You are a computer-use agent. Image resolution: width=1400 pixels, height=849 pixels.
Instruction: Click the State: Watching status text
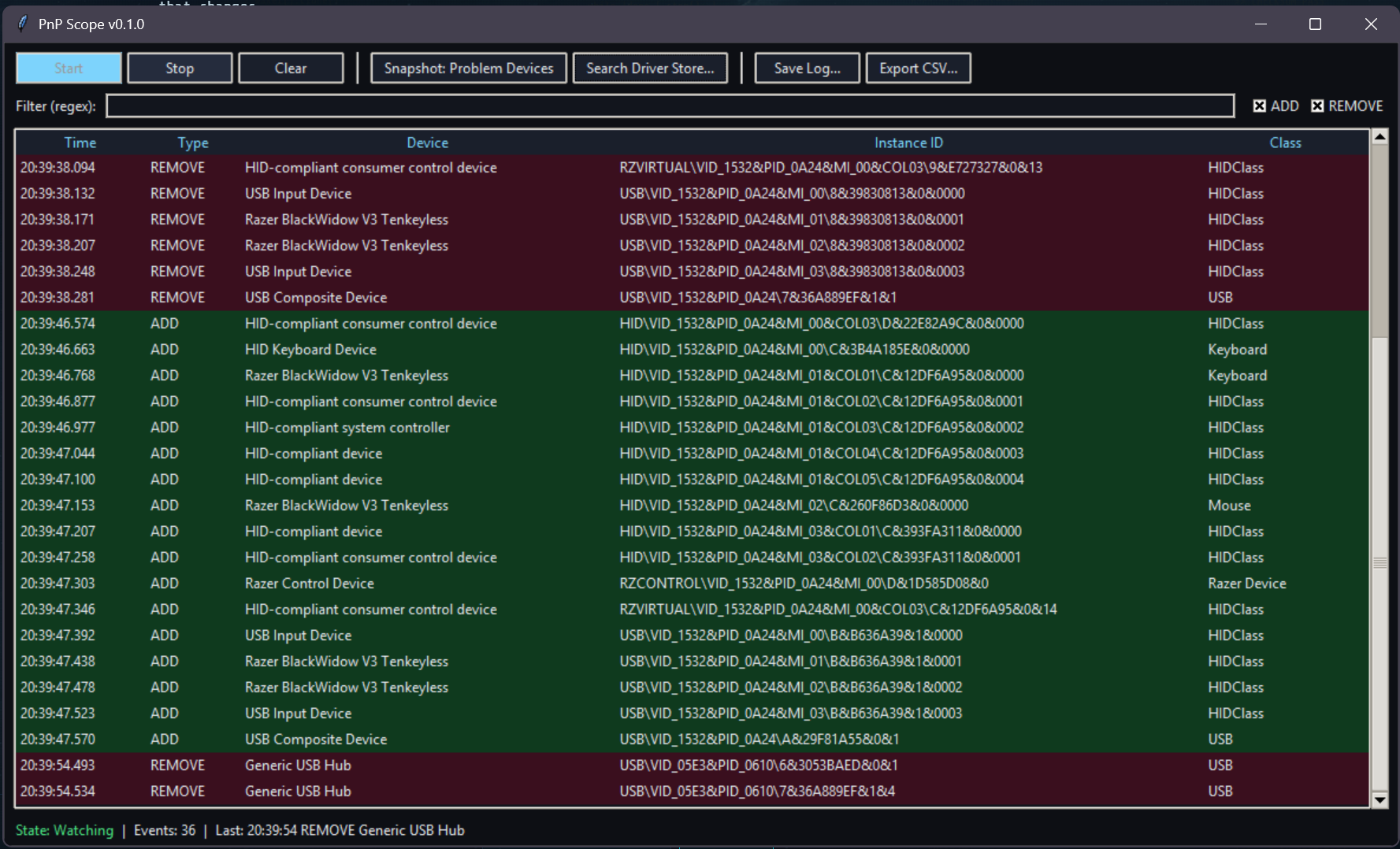click(65, 830)
